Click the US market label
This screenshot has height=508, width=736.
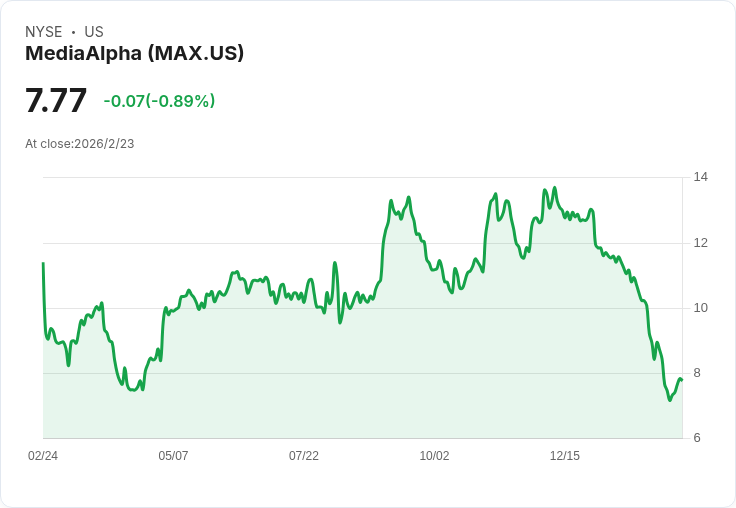coord(94,32)
